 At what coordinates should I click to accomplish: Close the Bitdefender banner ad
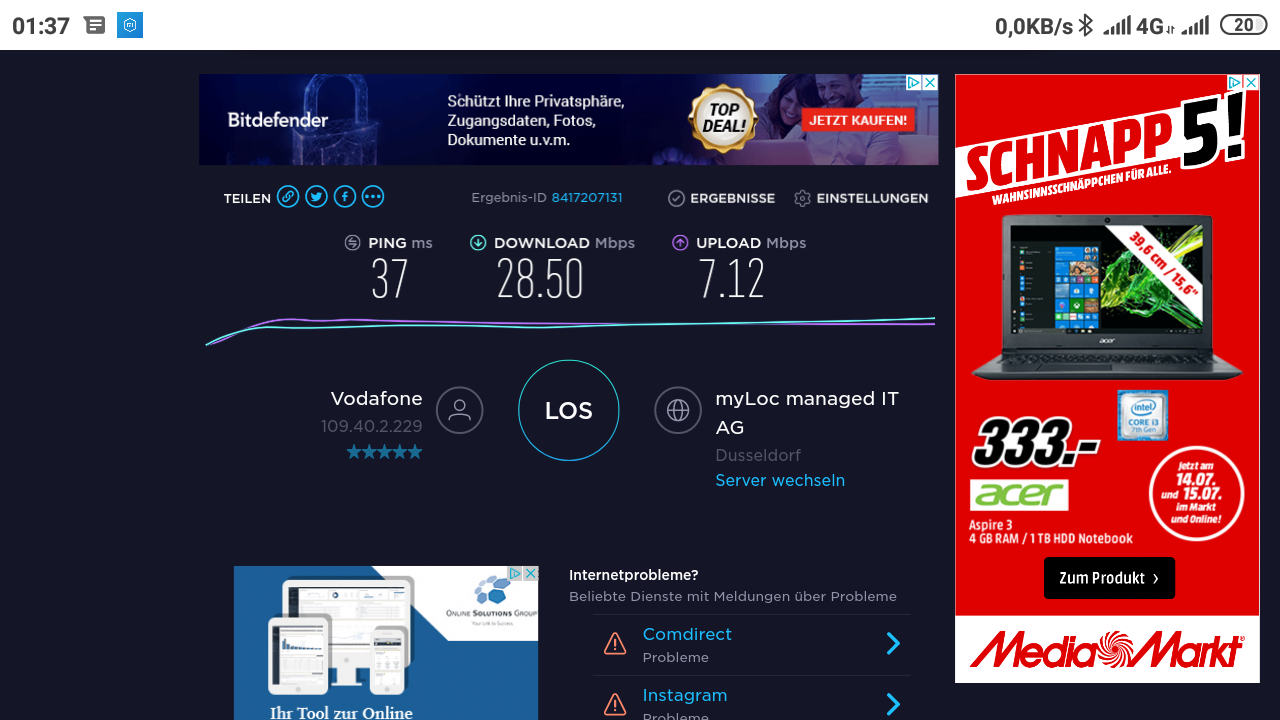[x=930, y=83]
